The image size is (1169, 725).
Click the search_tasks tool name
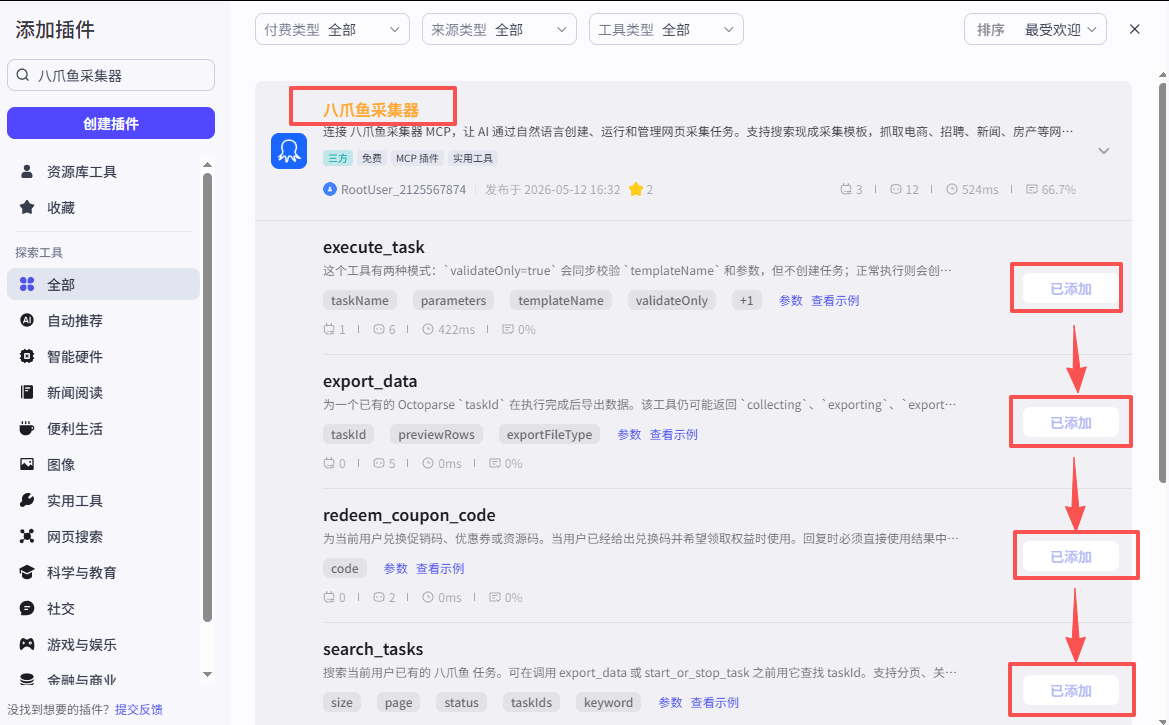pos(373,649)
